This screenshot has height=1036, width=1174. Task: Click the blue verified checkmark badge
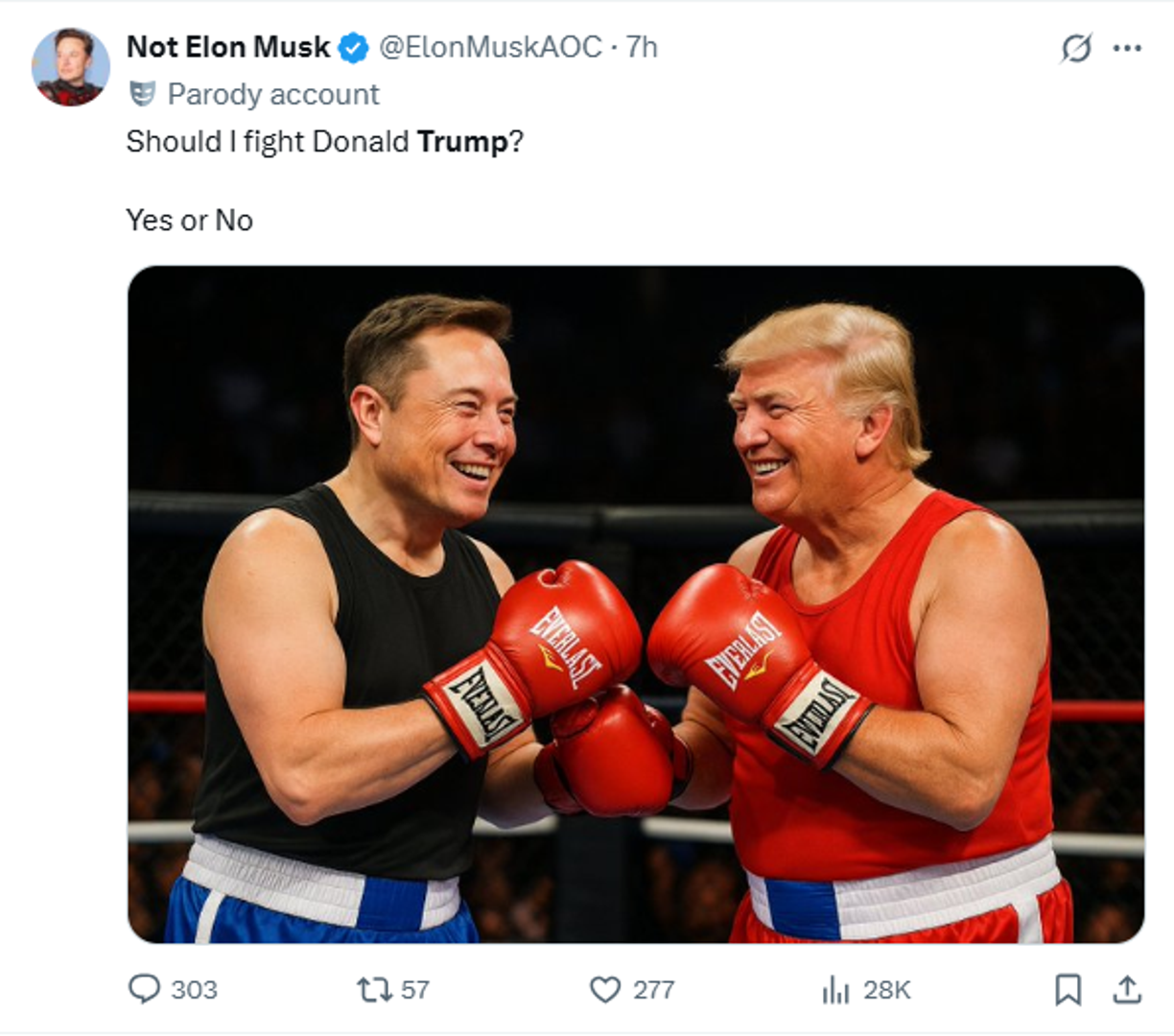pos(354,48)
